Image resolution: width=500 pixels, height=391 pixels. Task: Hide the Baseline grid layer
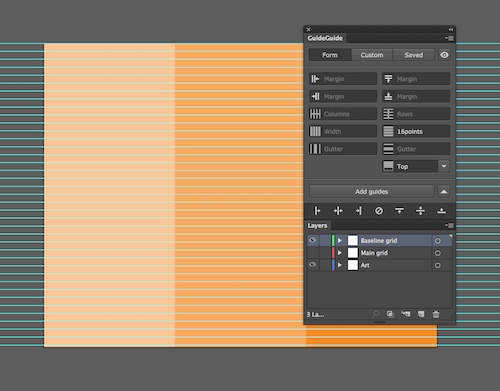click(x=313, y=240)
